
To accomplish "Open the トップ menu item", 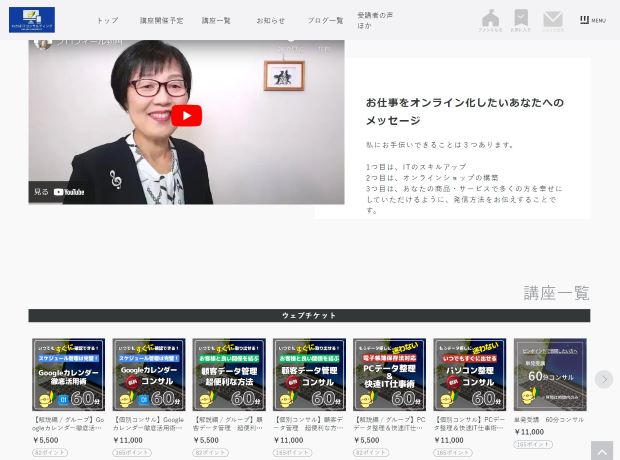I will [107, 20].
